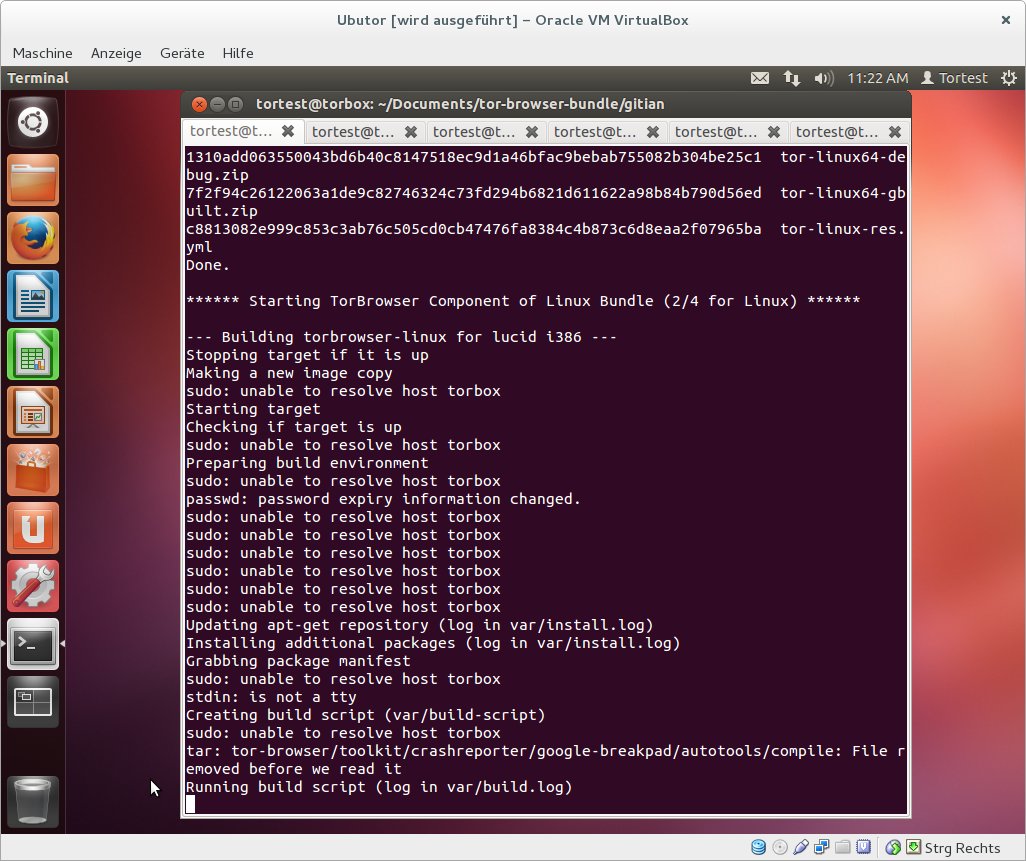1026x861 pixels.
Task: Launch LibreOffice Impress from the dock
Action: [x=33, y=412]
